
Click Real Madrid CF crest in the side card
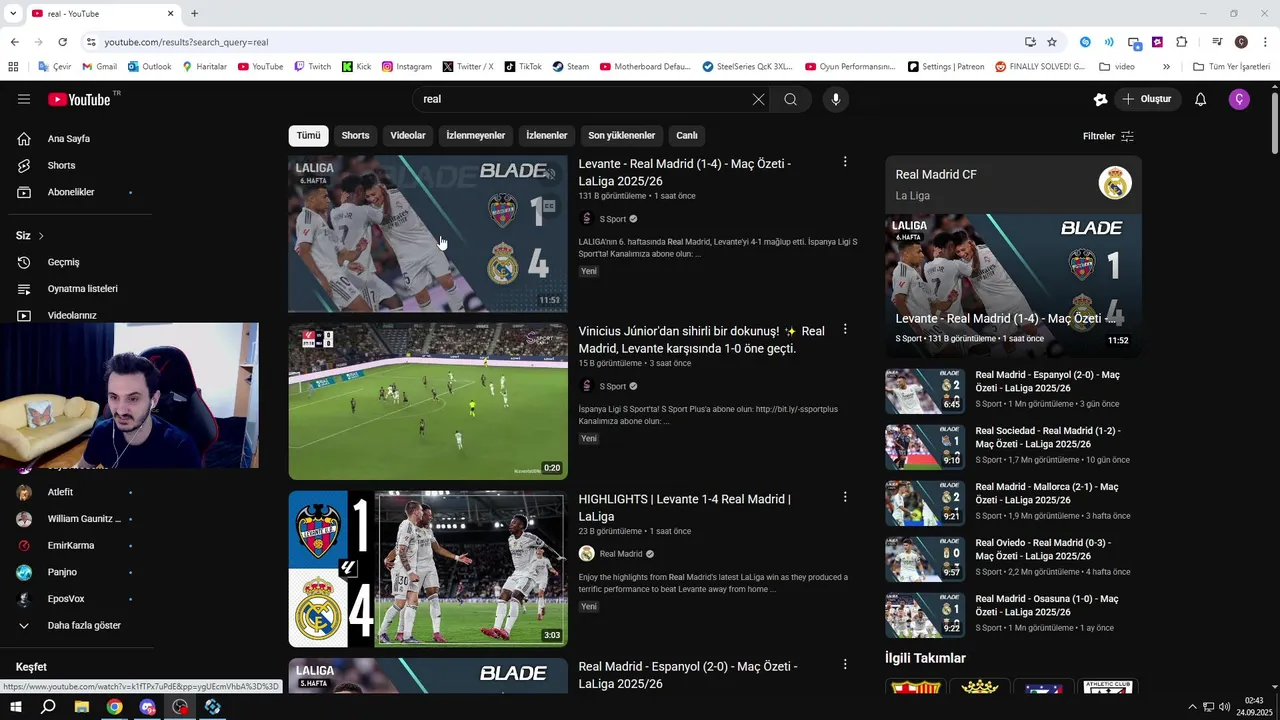[x=1115, y=183]
